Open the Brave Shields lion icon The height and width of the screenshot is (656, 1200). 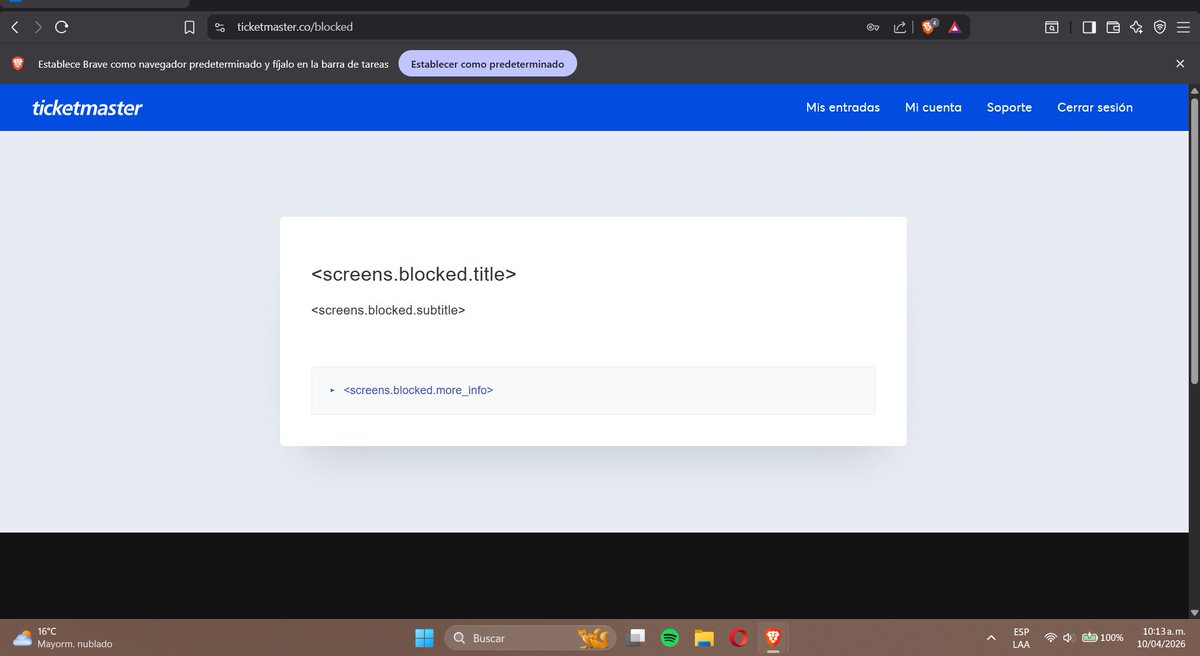[929, 27]
